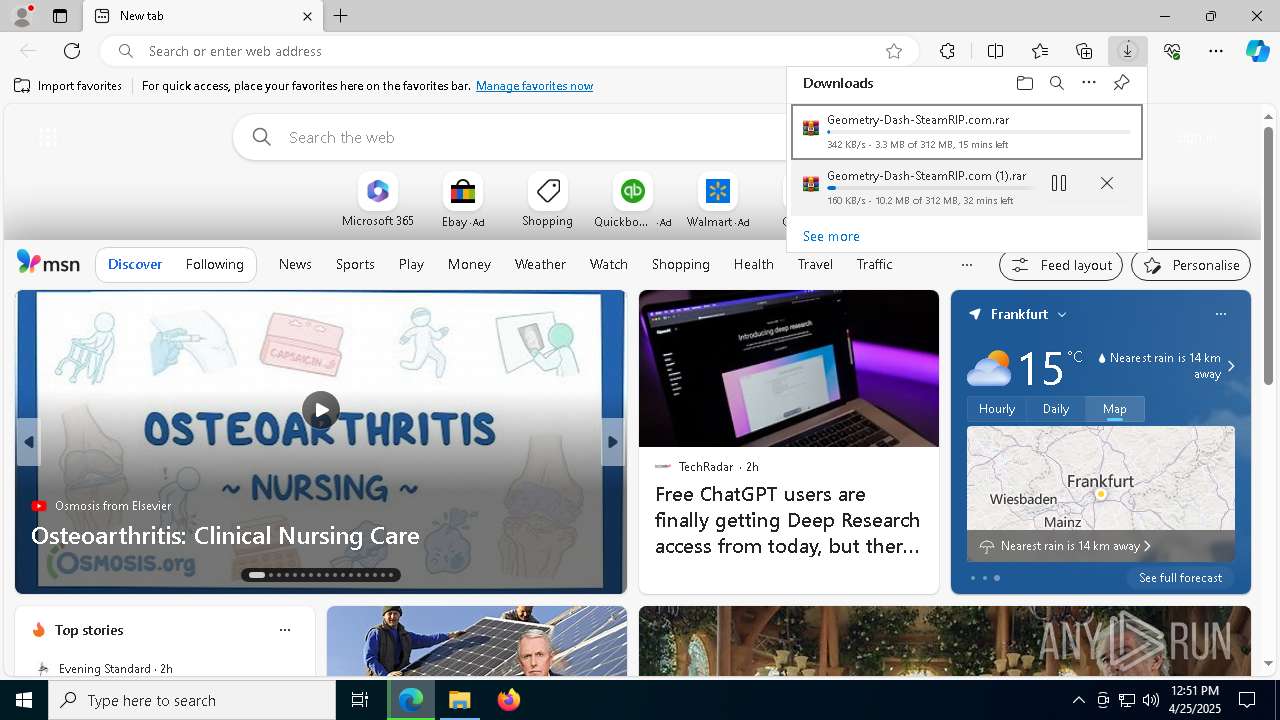
Task: Open Watch category
Action: (x=608, y=264)
